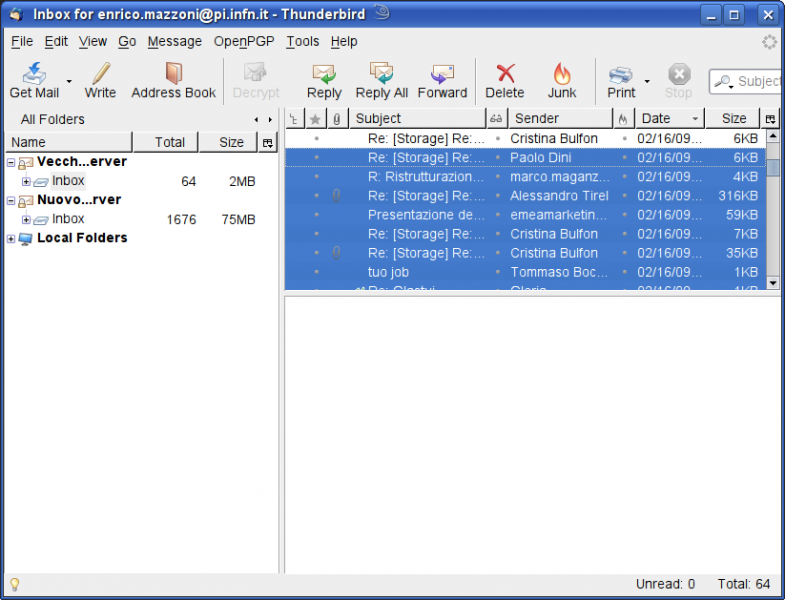This screenshot has width=785, height=600.
Task: Select Inbox with 1676 messages
Action: (x=68, y=219)
